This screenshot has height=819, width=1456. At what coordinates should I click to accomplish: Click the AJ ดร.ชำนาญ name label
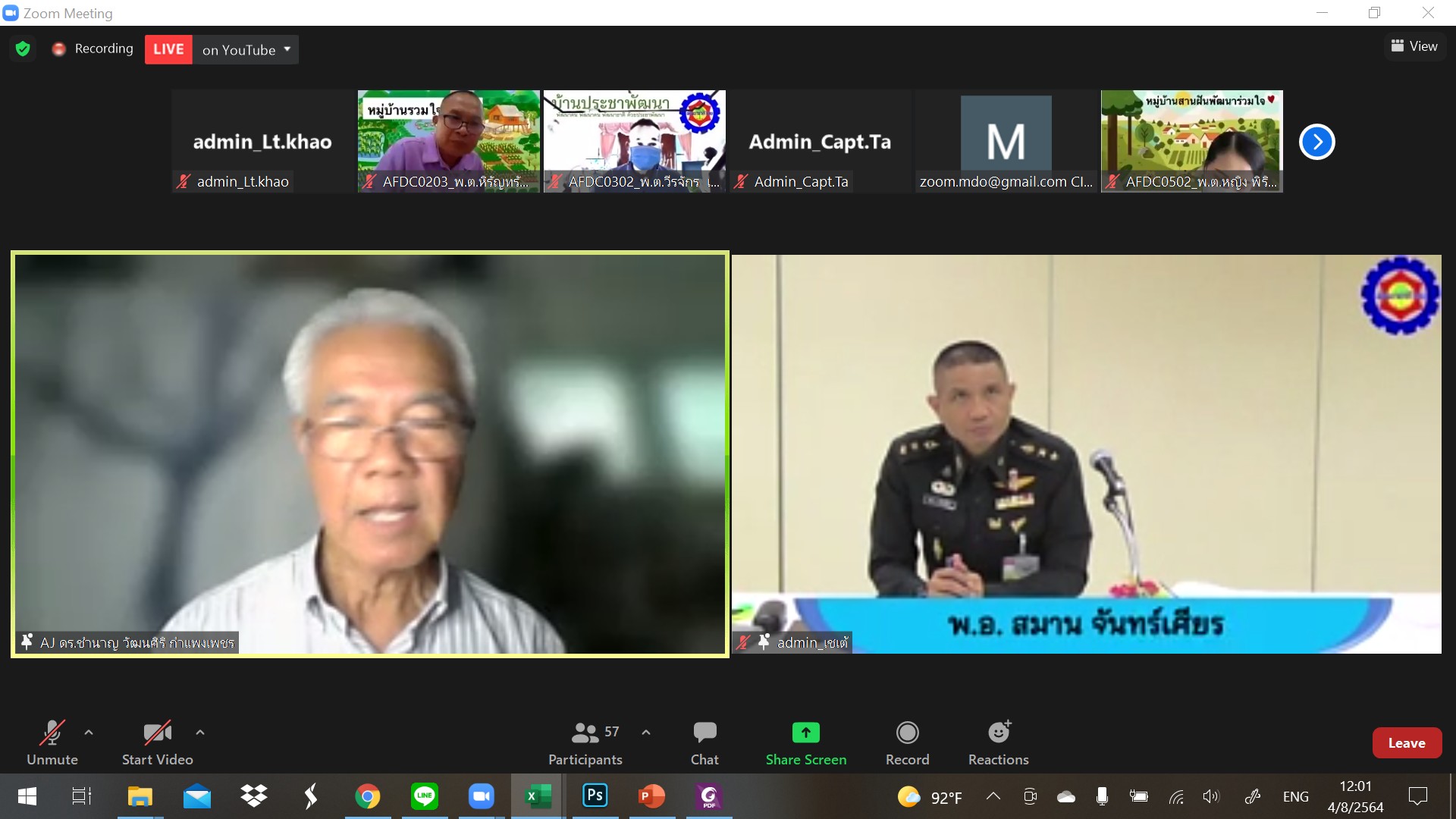tap(137, 642)
